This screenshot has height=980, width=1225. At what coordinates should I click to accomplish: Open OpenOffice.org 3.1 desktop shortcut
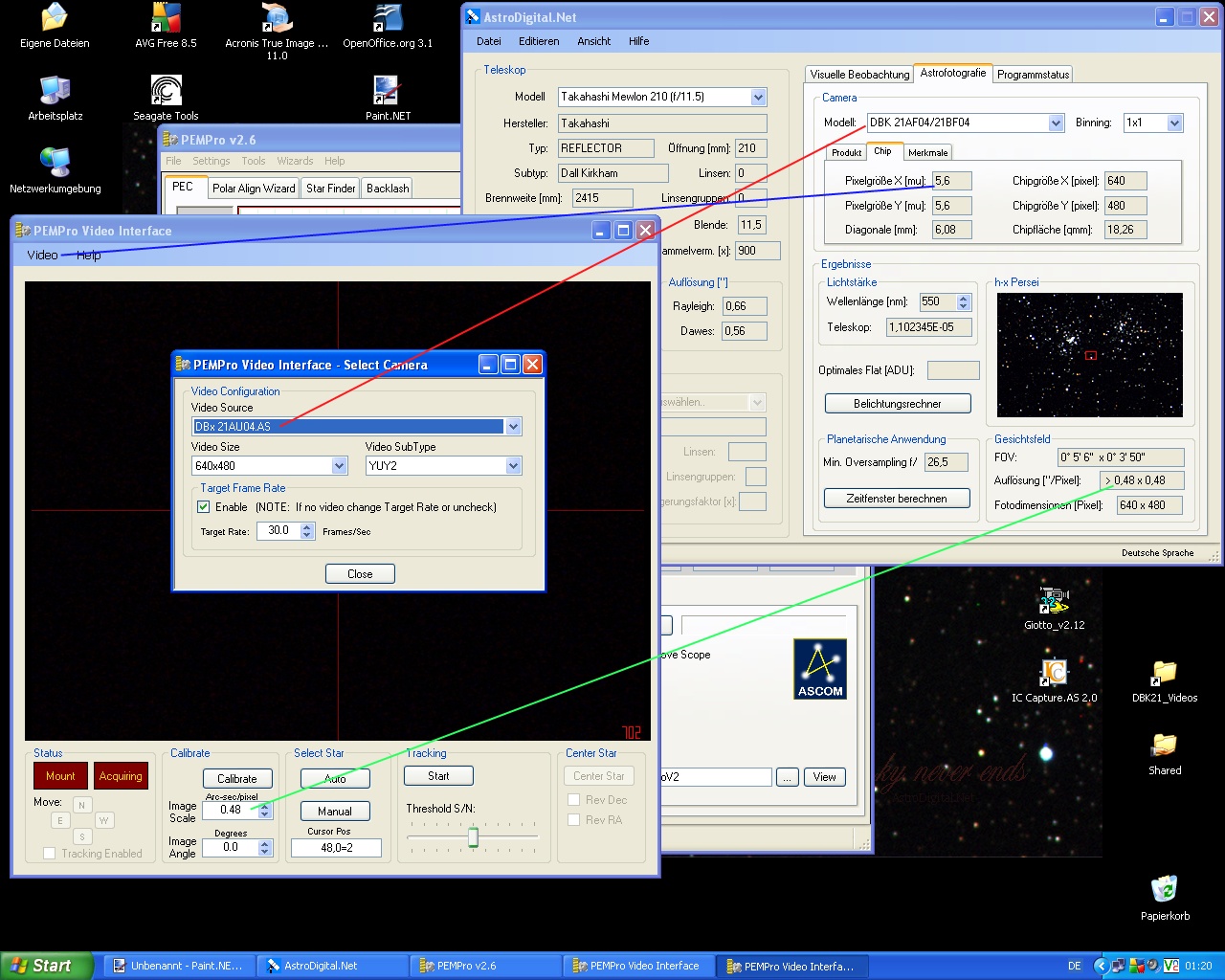(388, 26)
